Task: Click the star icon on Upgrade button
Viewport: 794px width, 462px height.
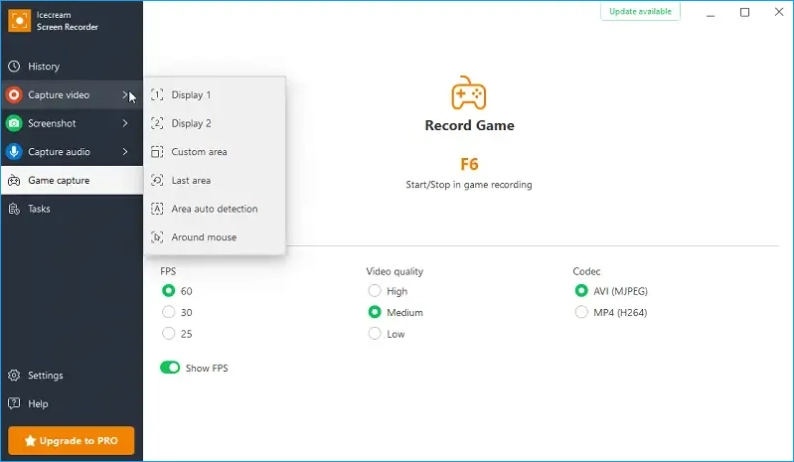Action: pyautogui.click(x=30, y=441)
